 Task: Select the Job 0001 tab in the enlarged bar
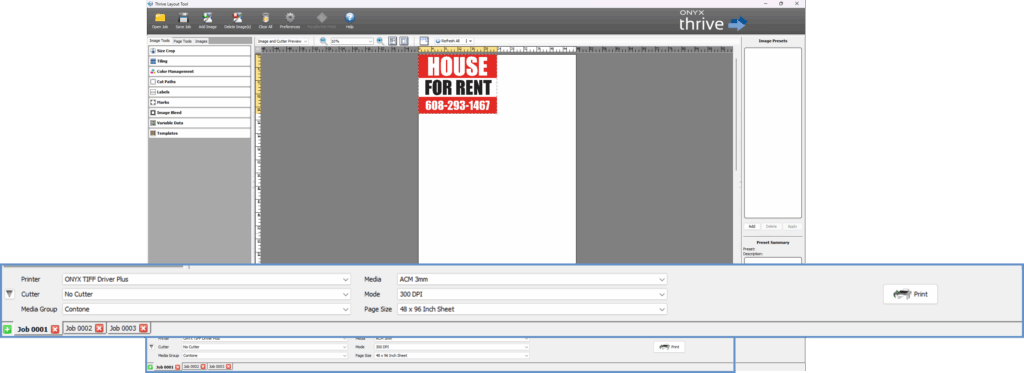pyautogui.click(x=32, y=329)
